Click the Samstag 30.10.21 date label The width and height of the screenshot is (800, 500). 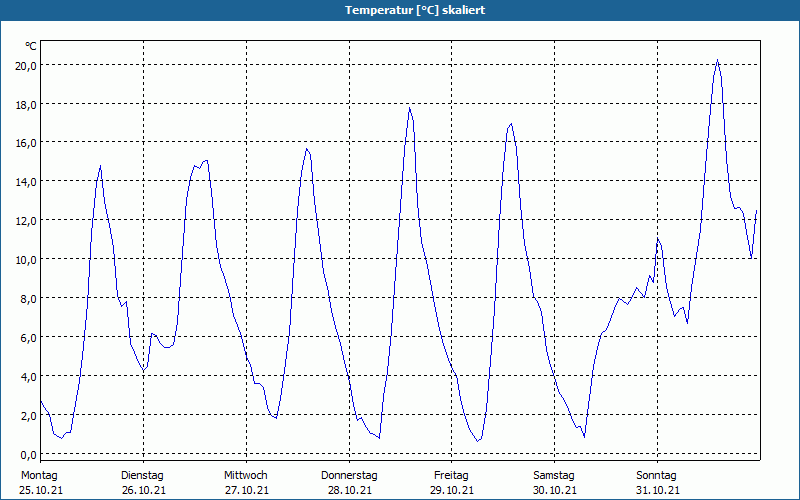click(x=555, y=483)
